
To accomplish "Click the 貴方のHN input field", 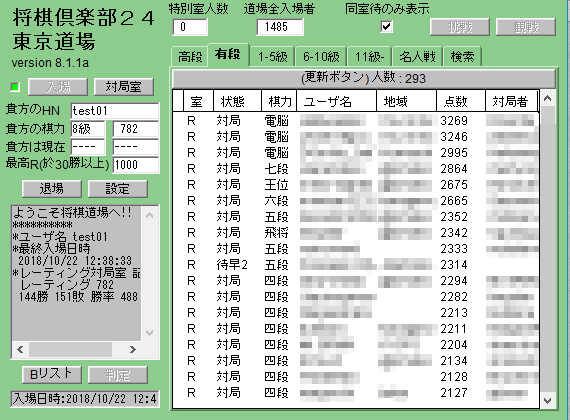I will click(x=115, y=111).
